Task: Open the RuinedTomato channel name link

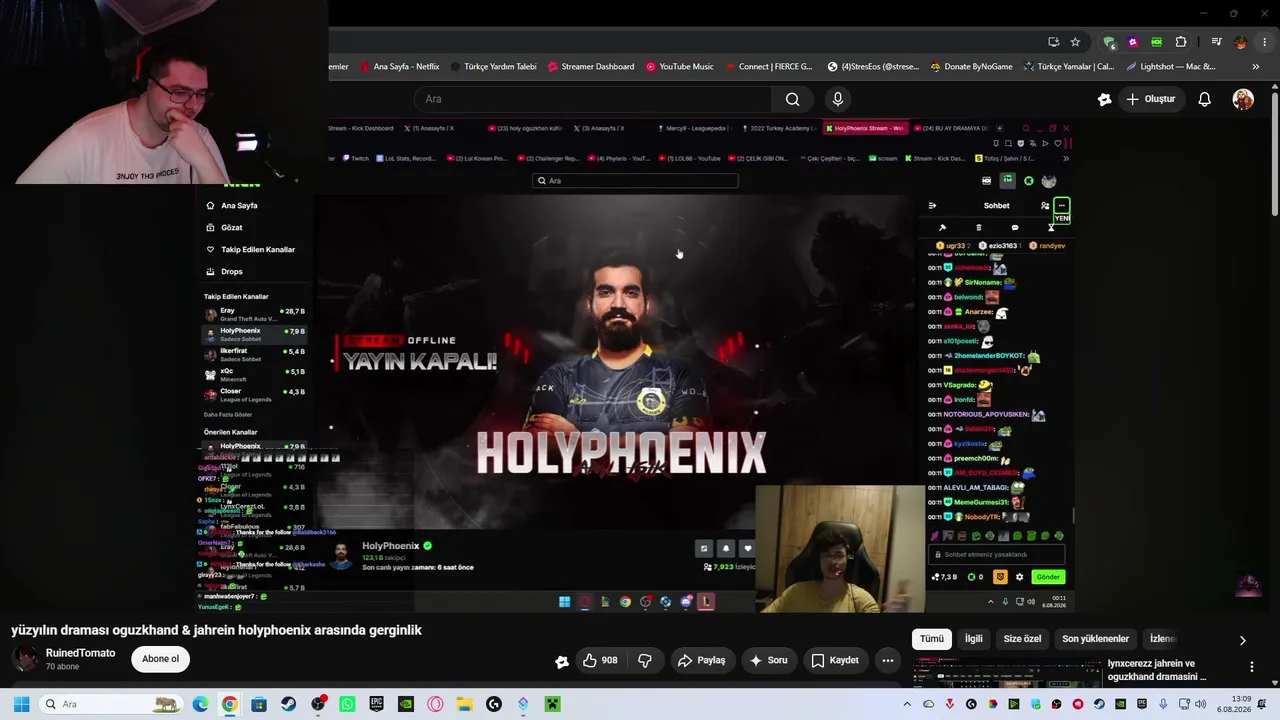Action: (x=80, y=653)
